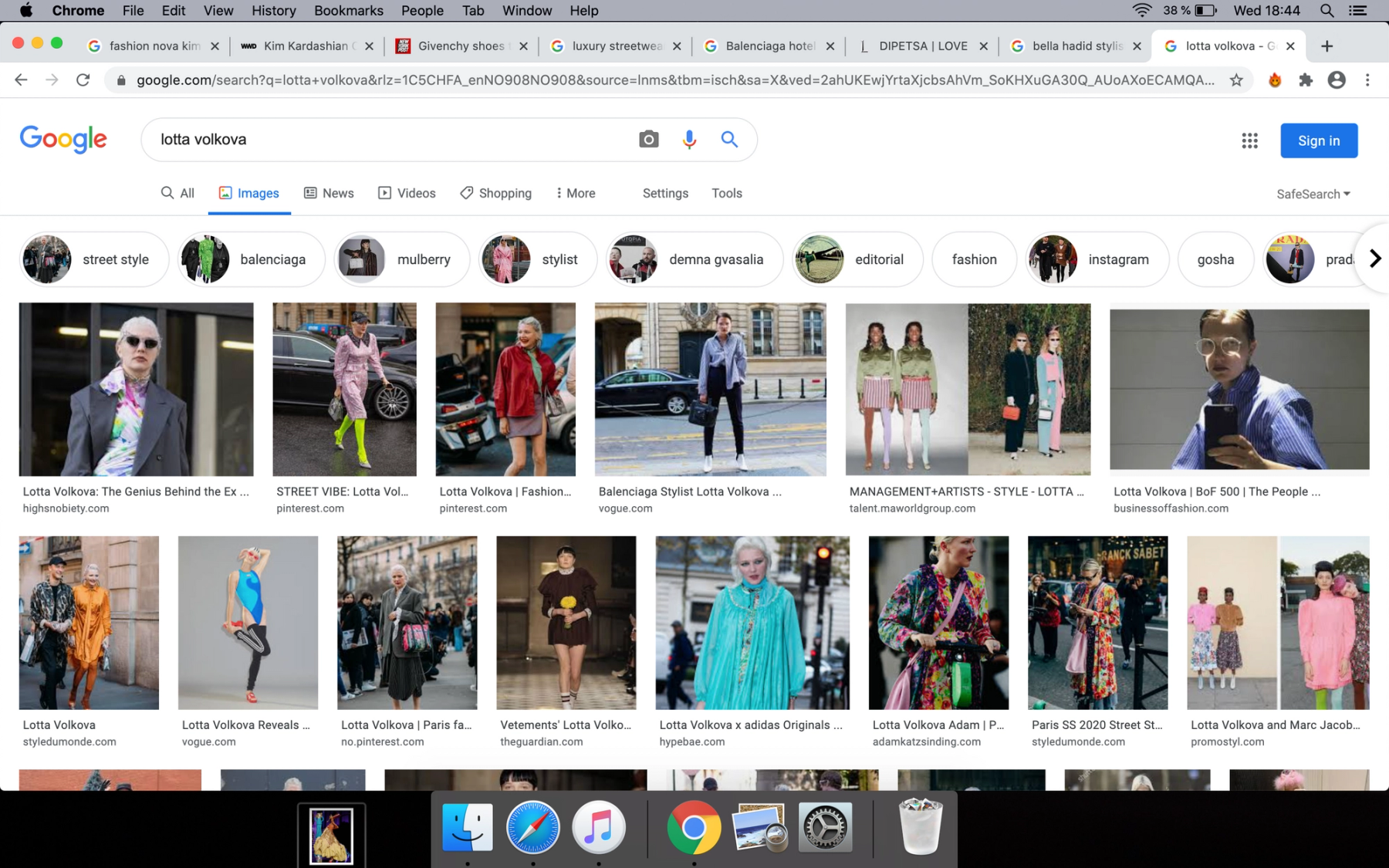Open the Settings menu under search
Screen dimensions: 1389x868
[665, 193]
